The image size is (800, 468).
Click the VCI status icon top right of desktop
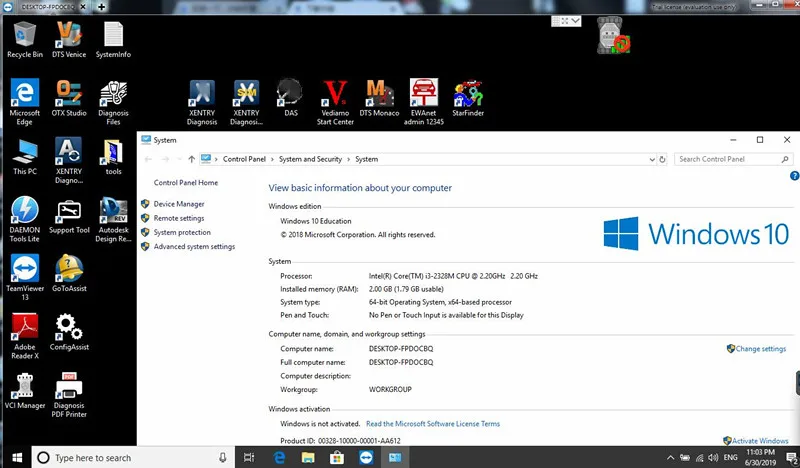point(613,36)
